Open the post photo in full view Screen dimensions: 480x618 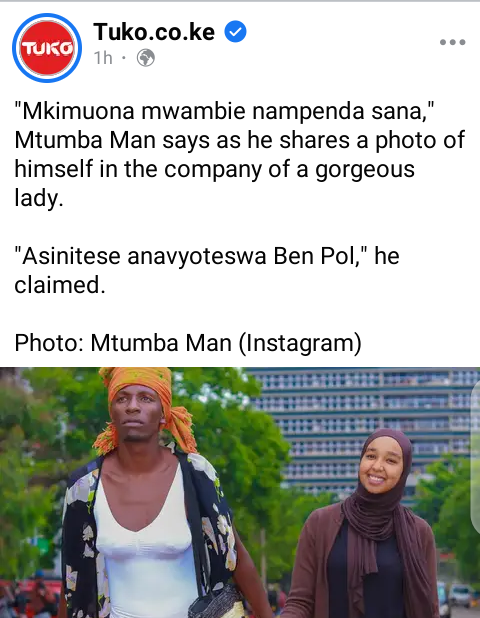pyautogui.click(x=240, y=492)
